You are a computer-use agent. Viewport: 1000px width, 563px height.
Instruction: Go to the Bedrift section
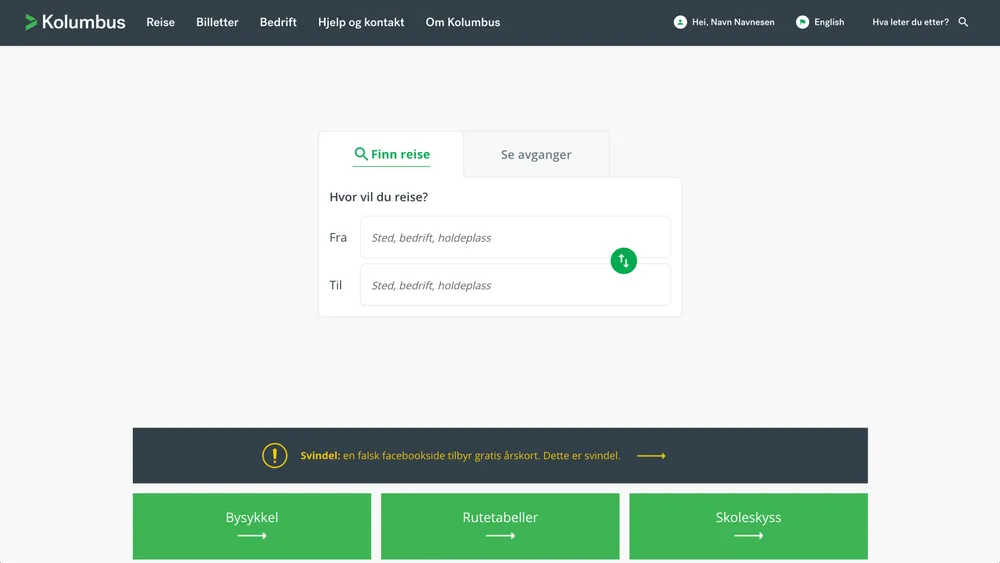point(278,22)
